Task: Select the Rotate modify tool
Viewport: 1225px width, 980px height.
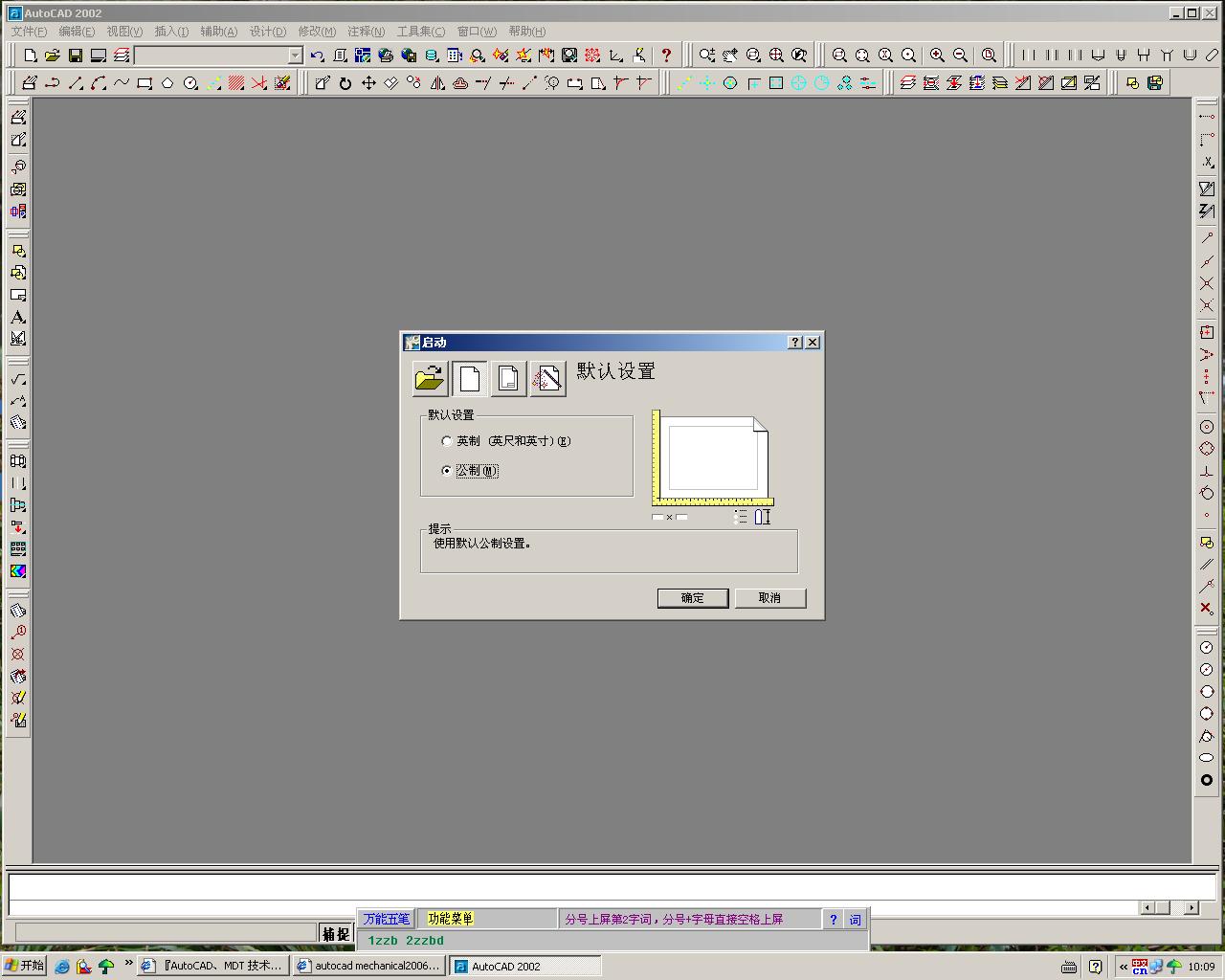Action: click(x=345, y=83)
